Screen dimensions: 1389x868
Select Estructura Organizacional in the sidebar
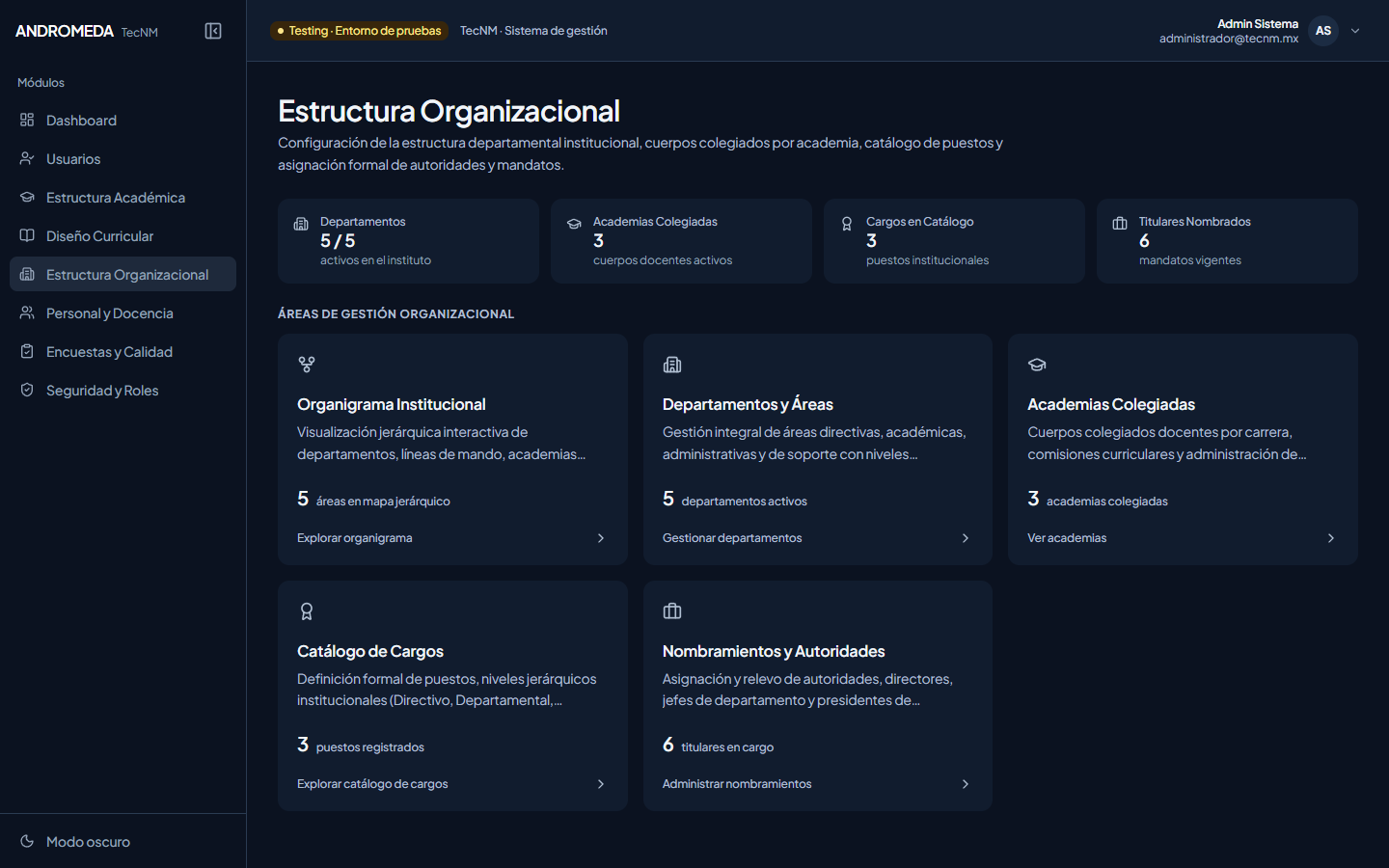point(123,274)
